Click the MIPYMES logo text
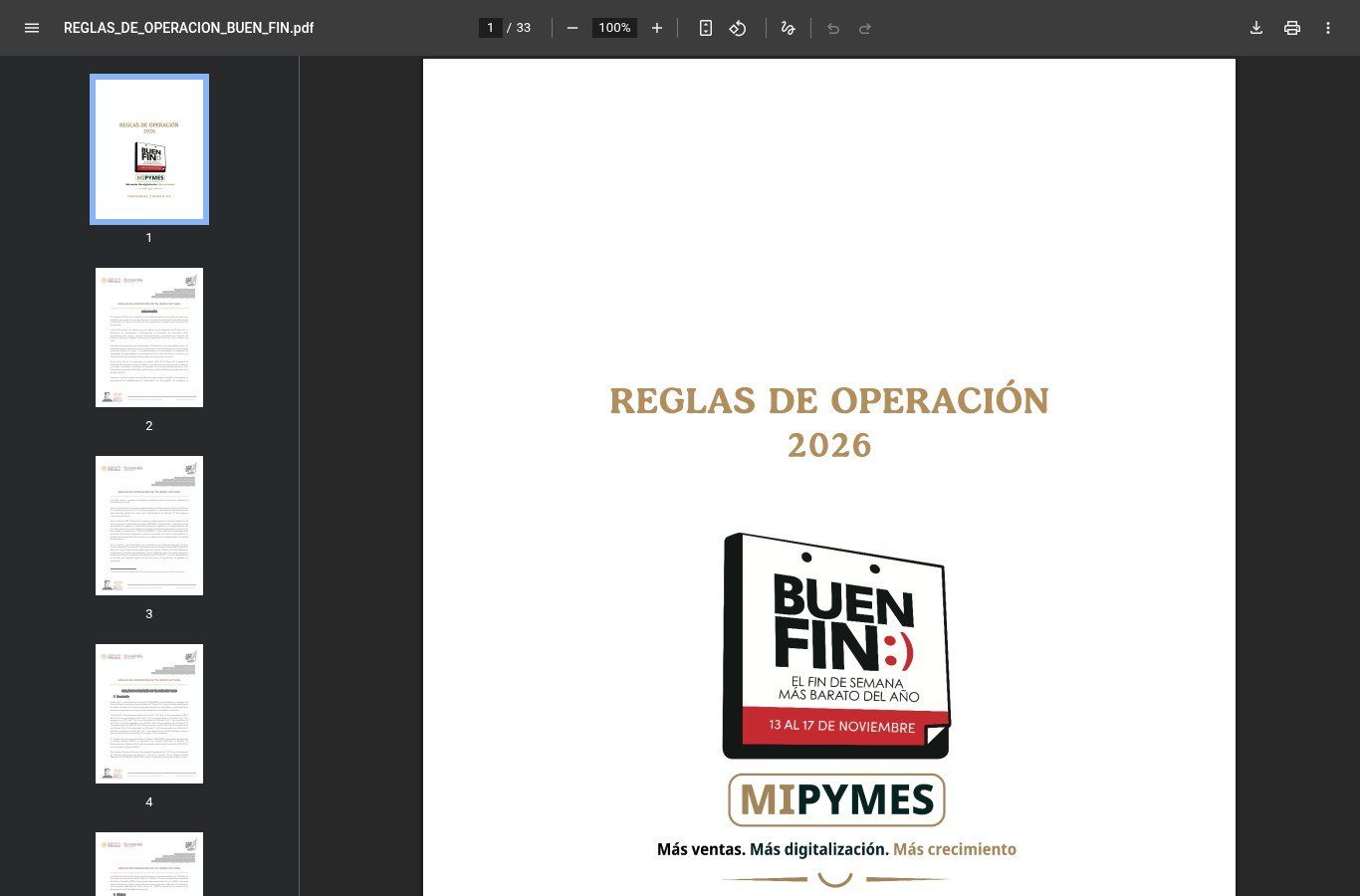Image resolution: width=1360 pixels, height=896 pixels. click(x=836, y=799)
